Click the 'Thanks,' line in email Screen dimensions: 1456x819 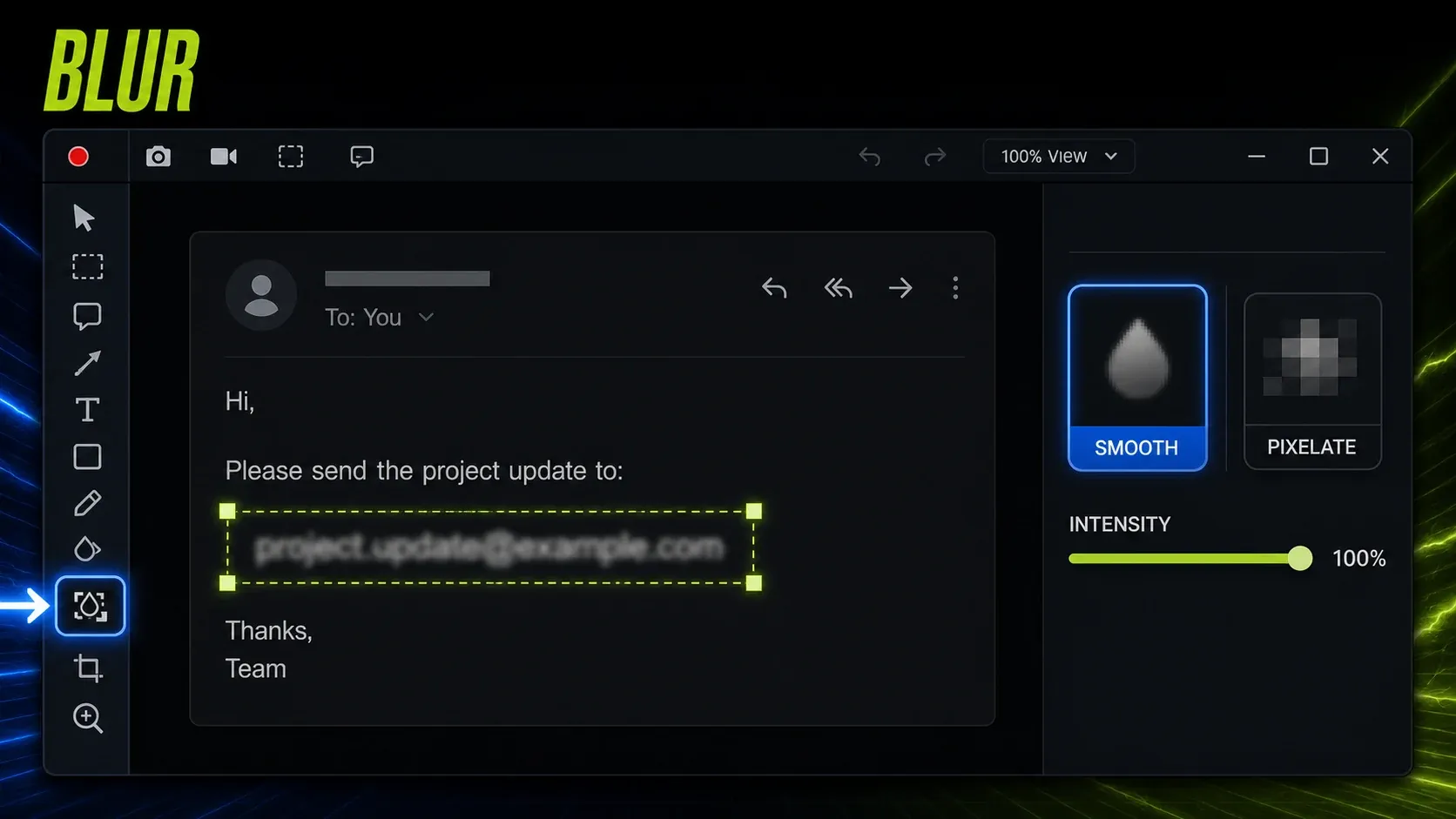[x=269, y=631]
